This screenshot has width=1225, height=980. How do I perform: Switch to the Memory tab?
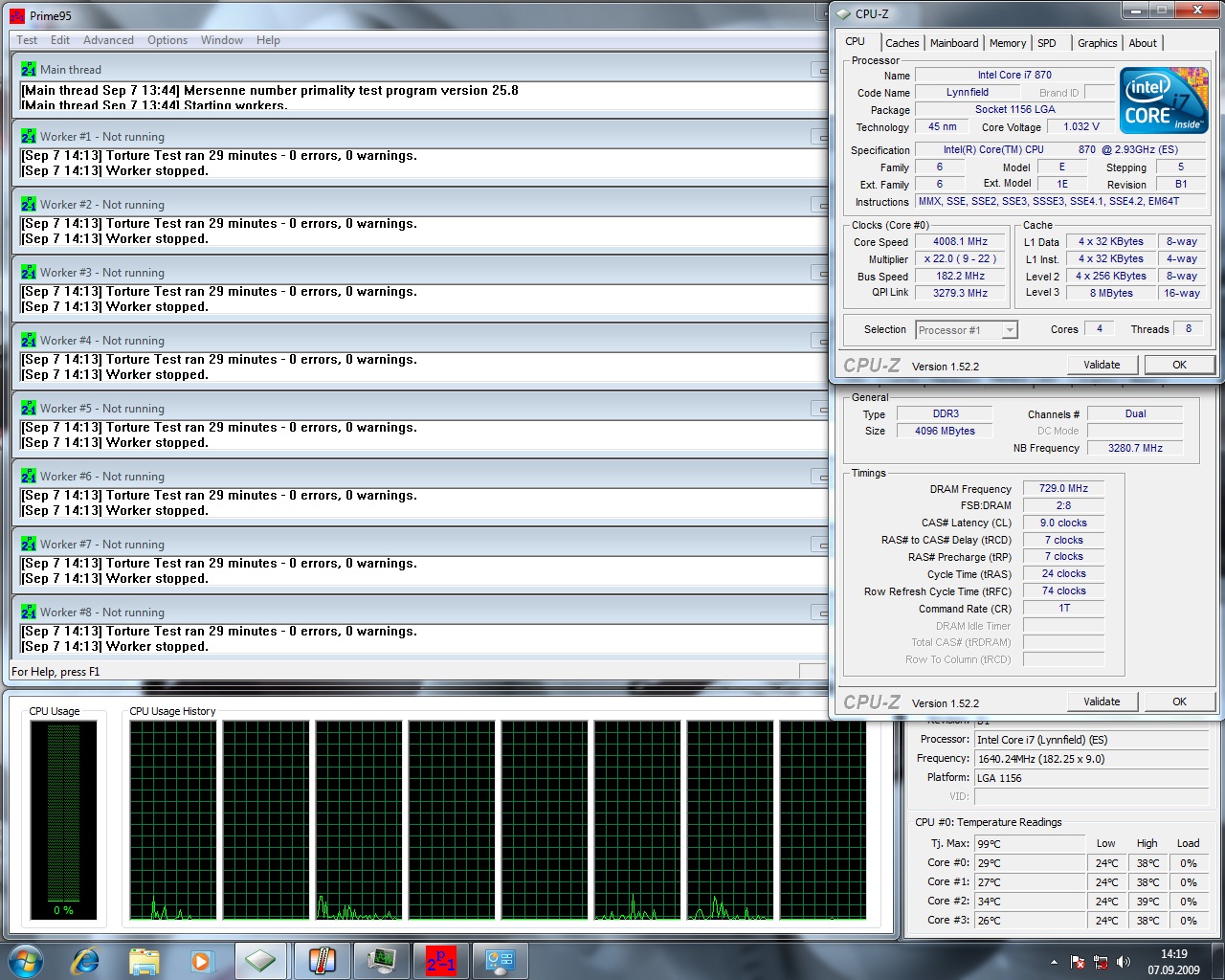(x=1008, y=43)
